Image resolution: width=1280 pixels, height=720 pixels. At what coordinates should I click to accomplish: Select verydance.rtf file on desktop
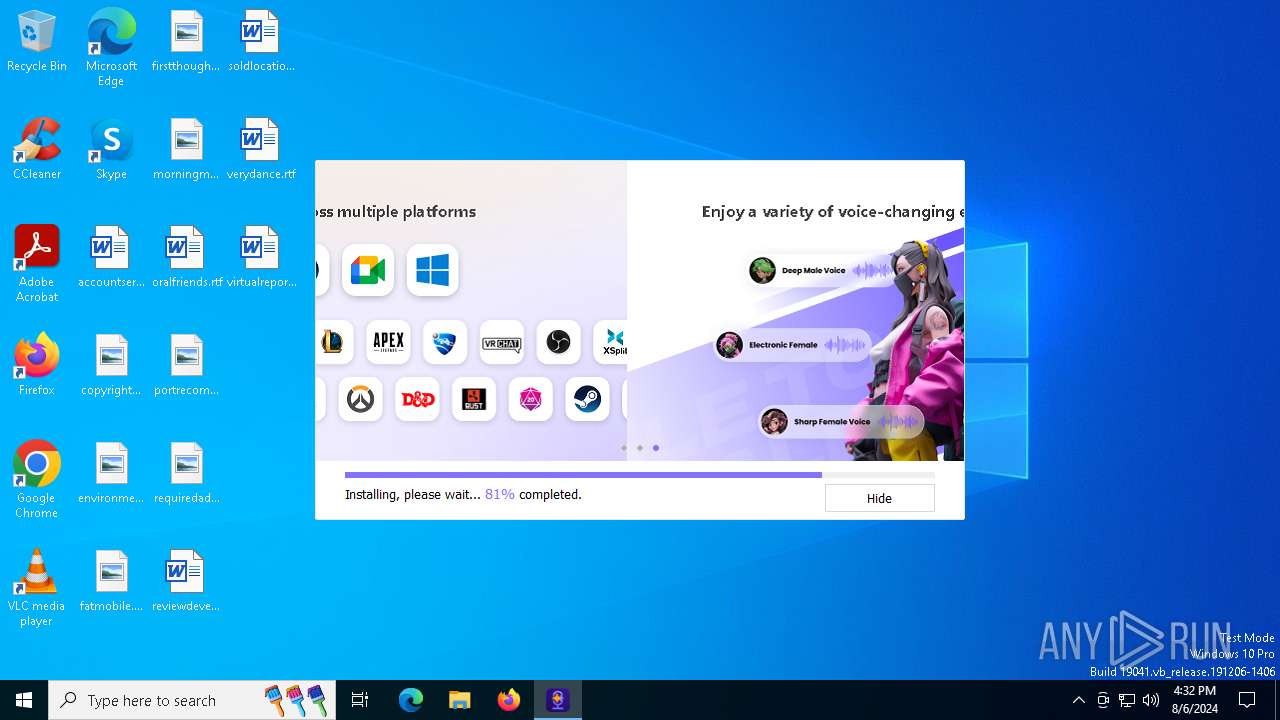pos(261,150)
